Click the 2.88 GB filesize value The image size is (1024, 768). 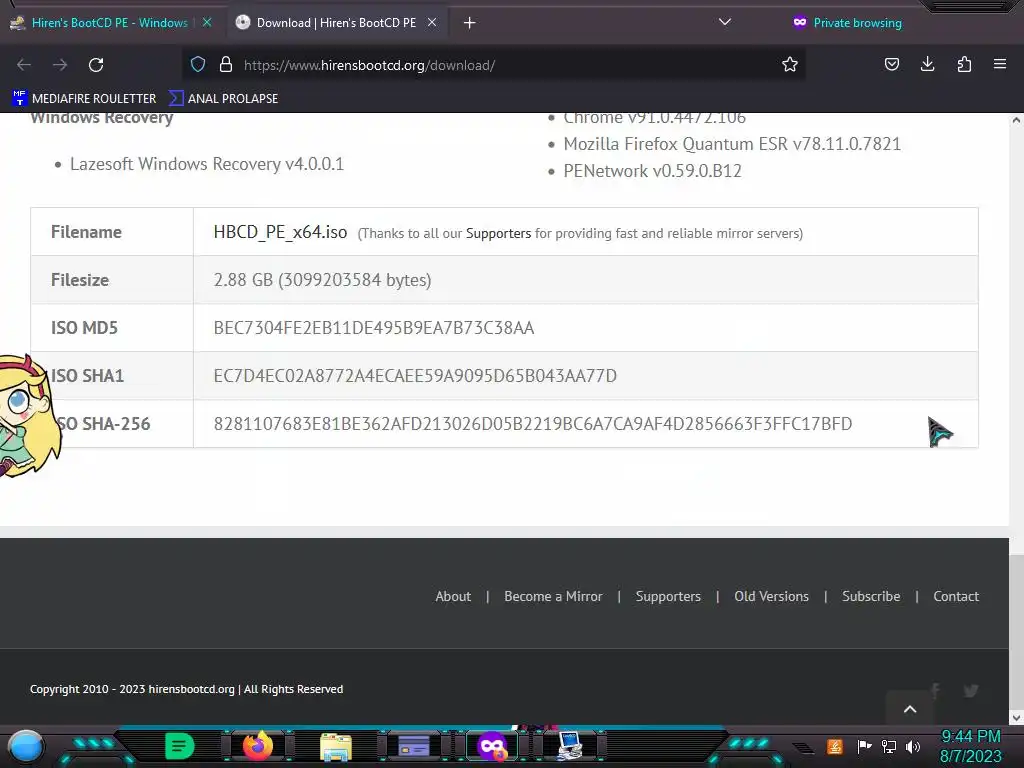322,280
